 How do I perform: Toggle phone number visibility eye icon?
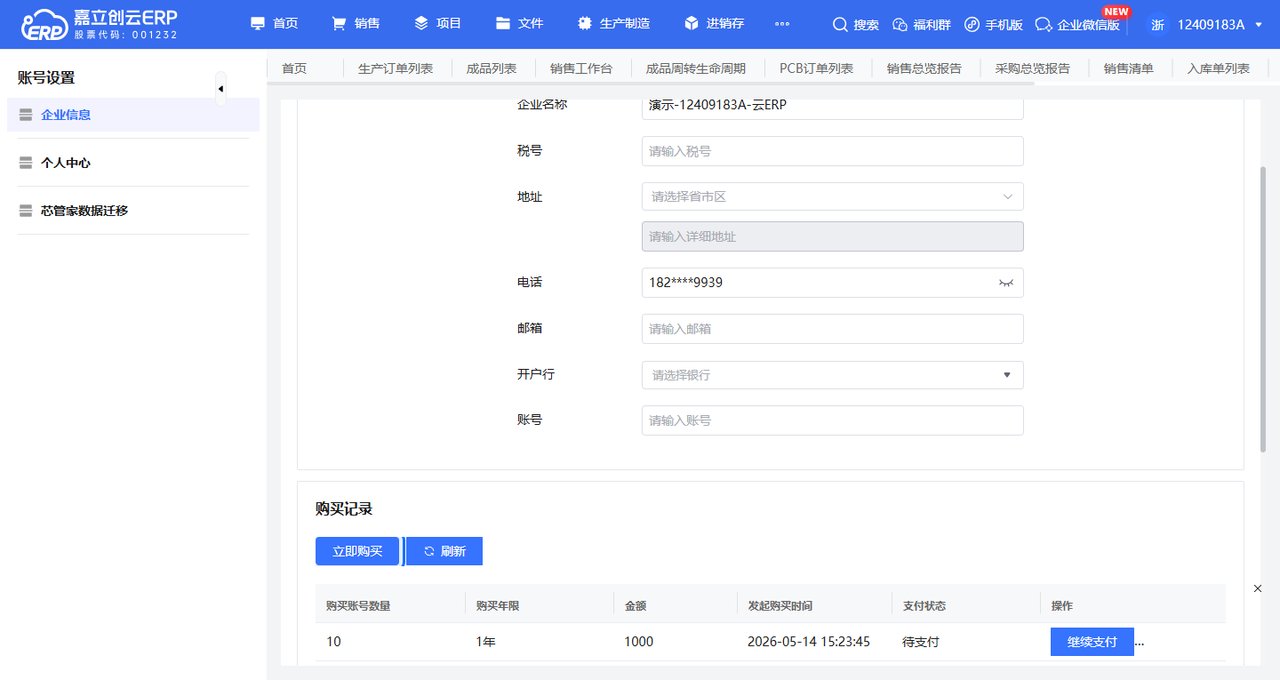pyautogui.click(x=1006, y=283)
